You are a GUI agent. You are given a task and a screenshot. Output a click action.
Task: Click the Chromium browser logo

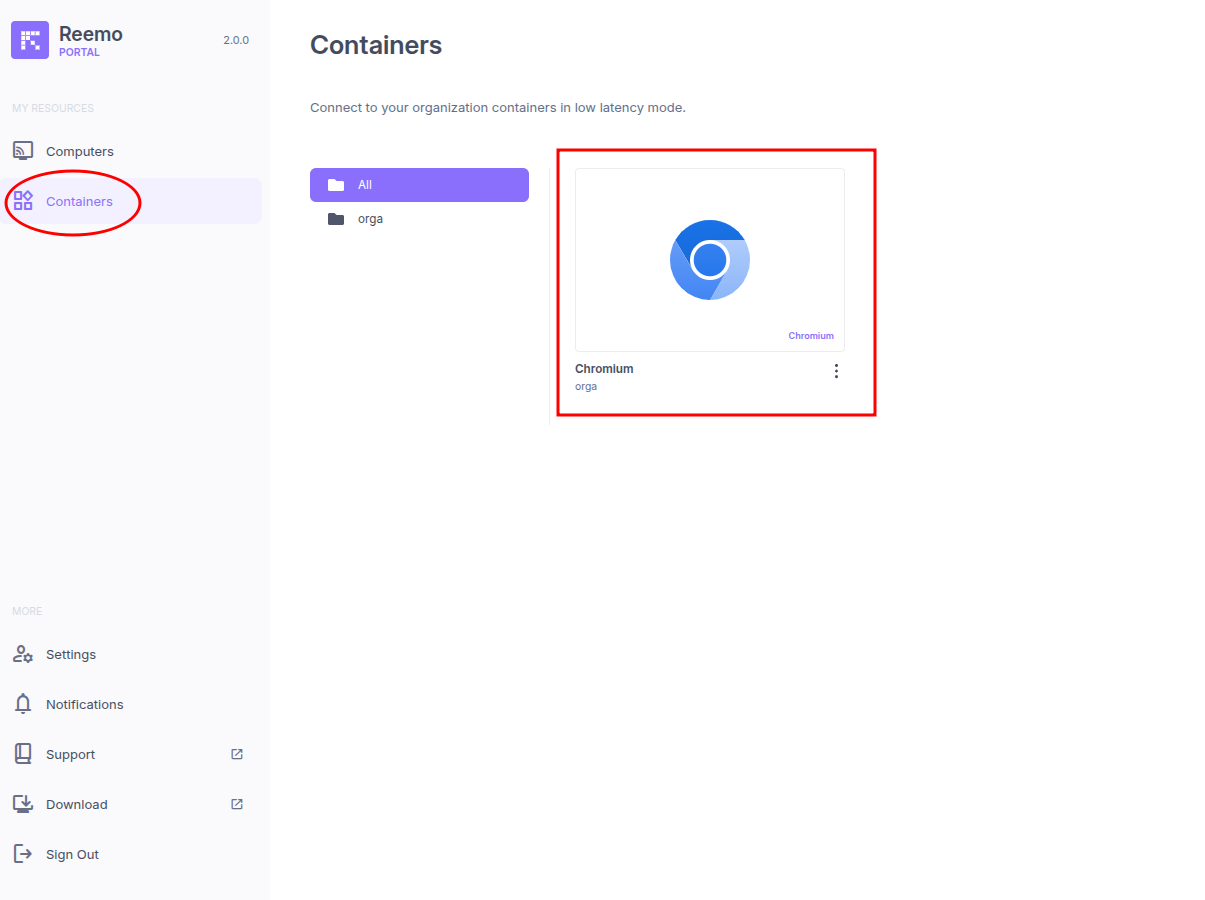(710, 260)
